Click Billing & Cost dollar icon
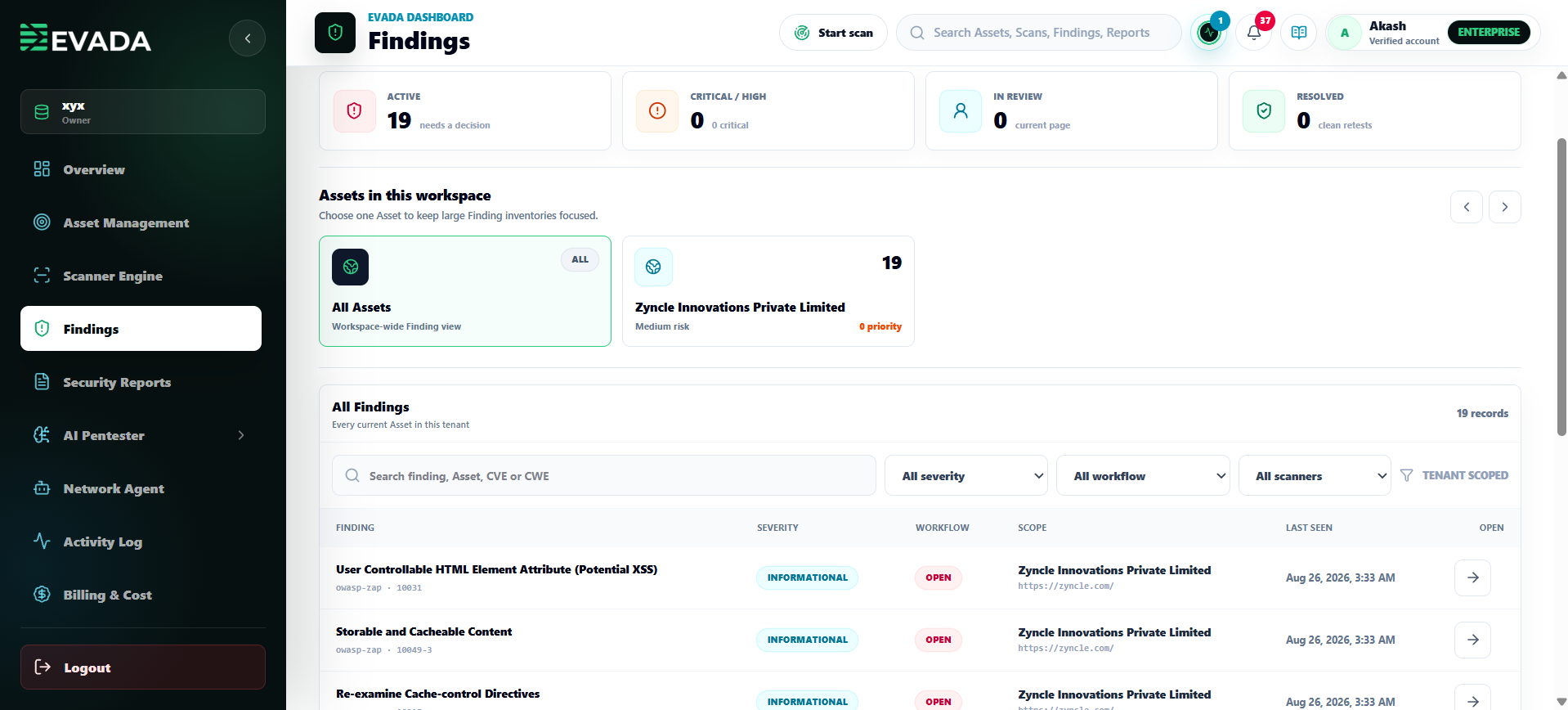1568x710 pixels. (42, 594)
